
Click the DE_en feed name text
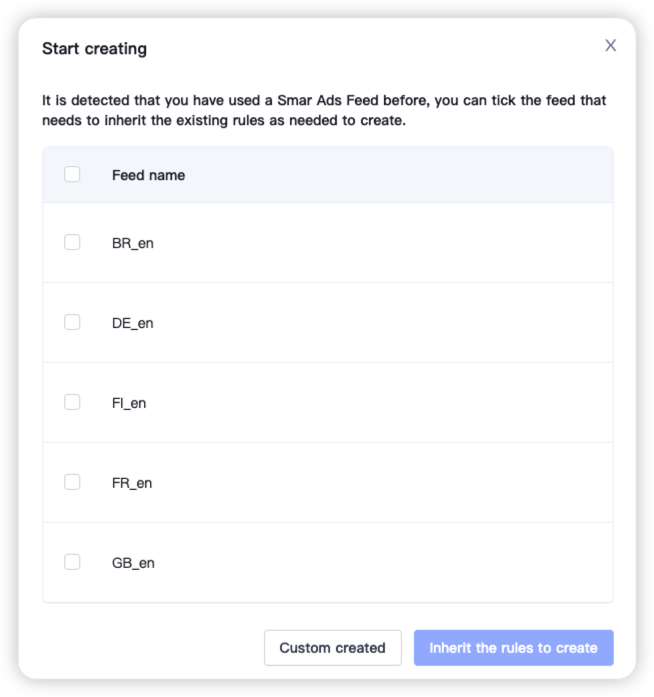pos(133,323)
